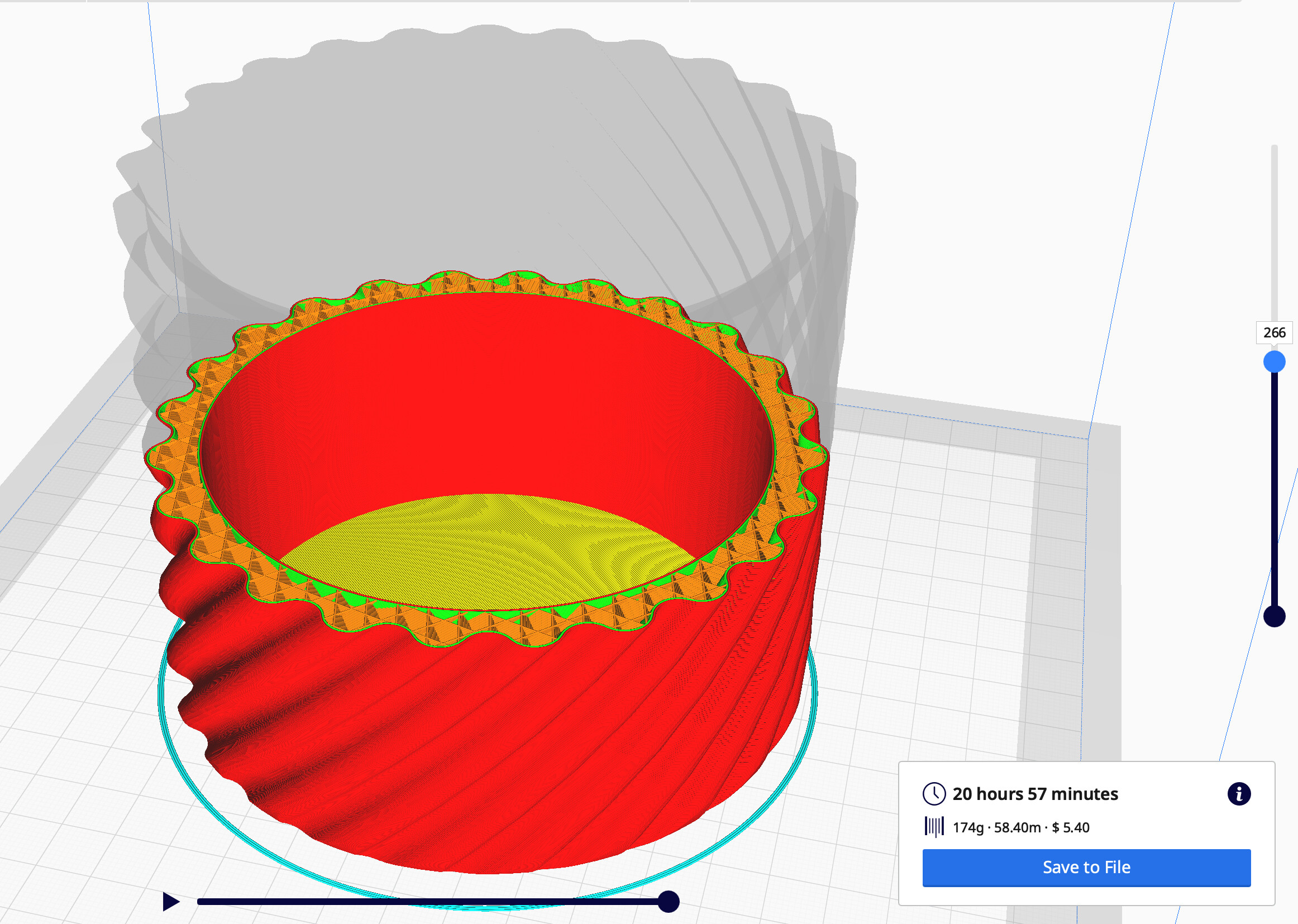Click the filament spool material icon
Viewport: 1298px width, 924px height.
tap(933, 827)
